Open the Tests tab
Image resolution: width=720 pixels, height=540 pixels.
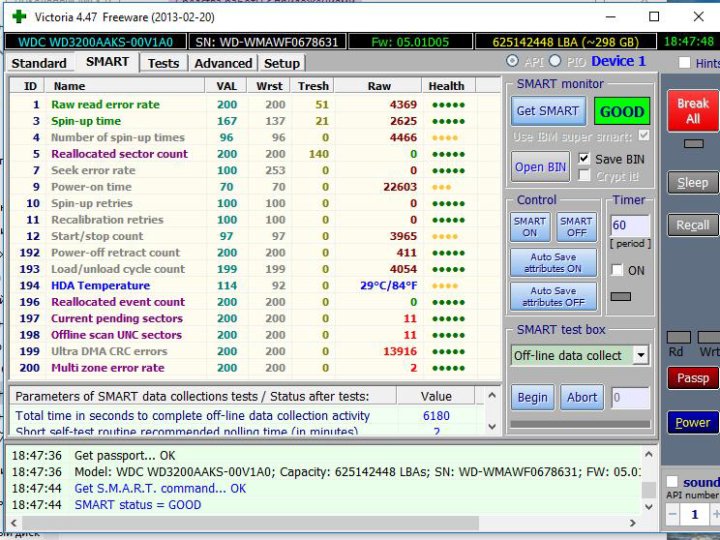(x=163, y=63)
